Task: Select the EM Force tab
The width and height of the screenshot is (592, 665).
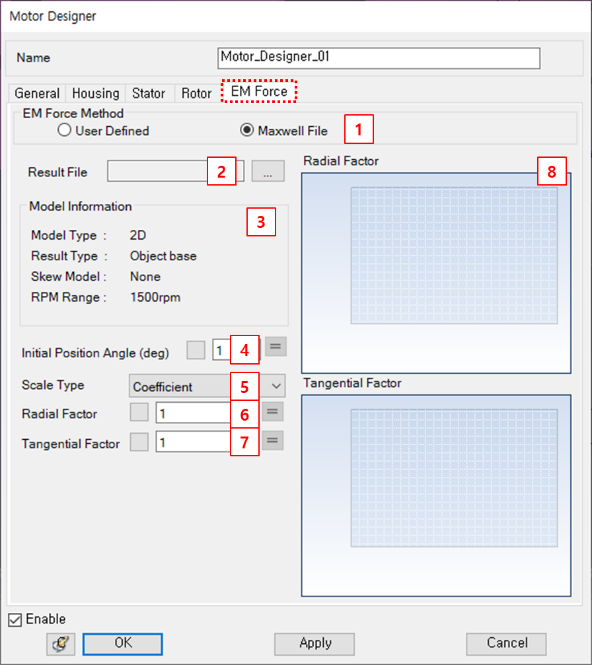Action: pyautogui.click(x=259, y=91)
